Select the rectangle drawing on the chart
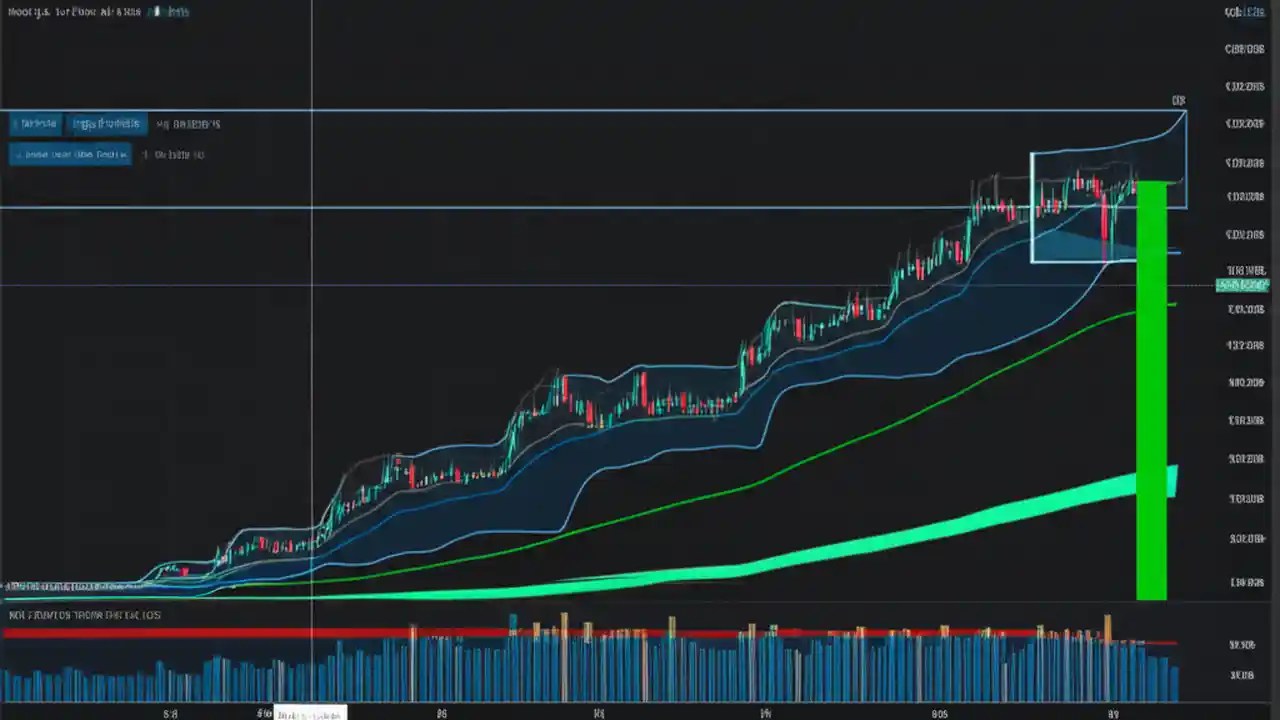1280x720 pixels. [1108, 205]
